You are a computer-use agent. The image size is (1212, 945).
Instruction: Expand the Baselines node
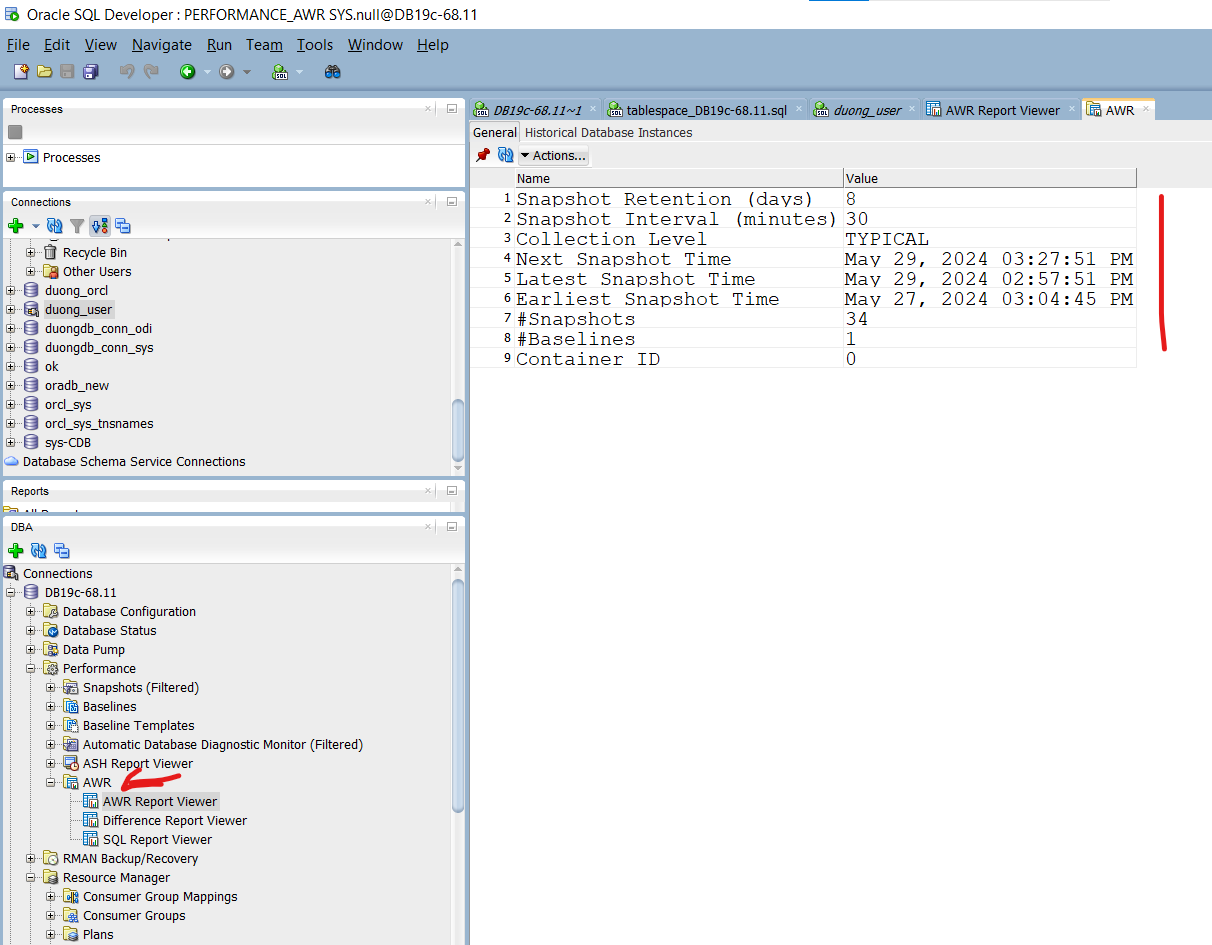tap(51, 707)
